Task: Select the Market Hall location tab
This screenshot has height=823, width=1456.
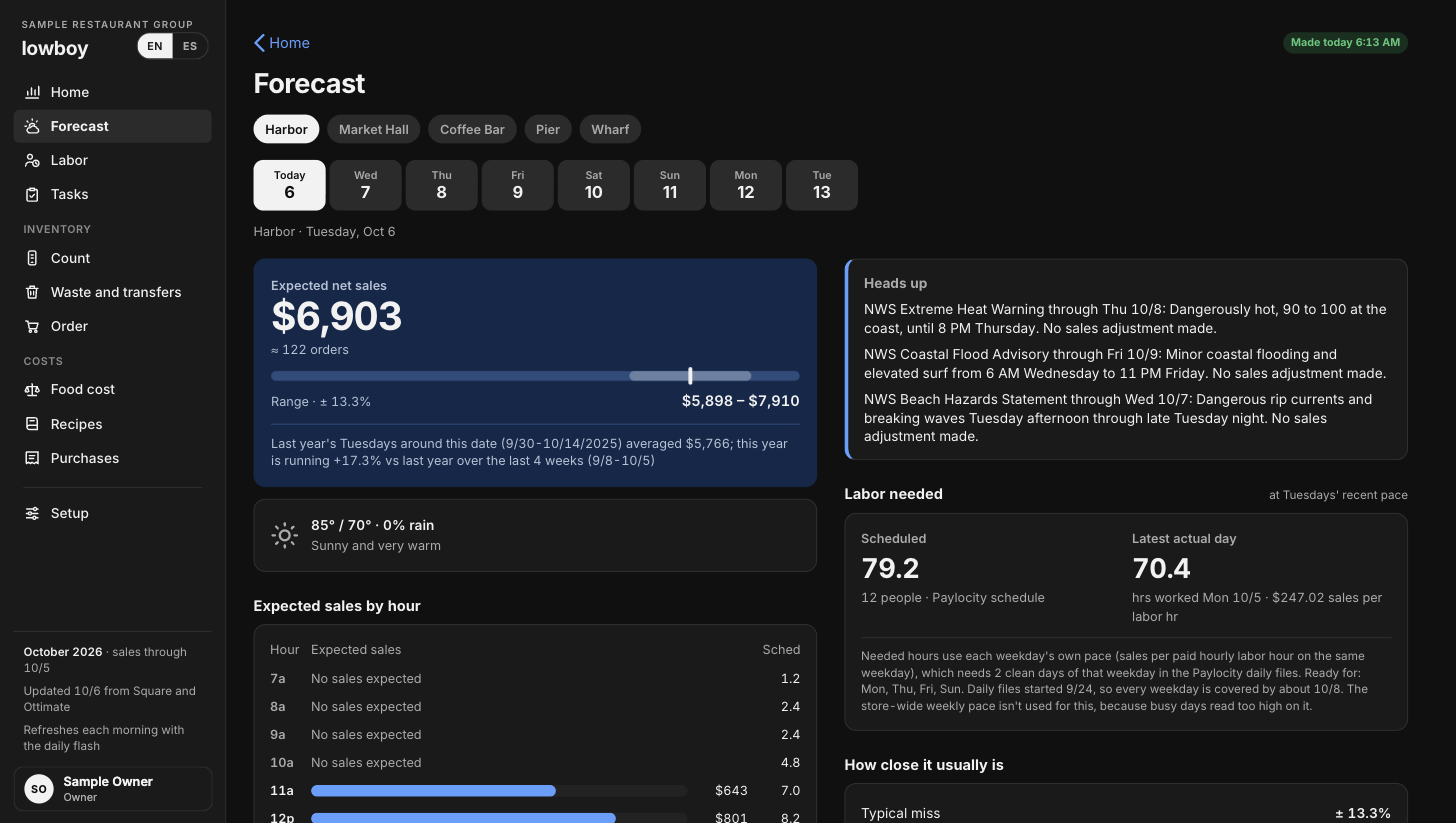Action: (x=374, y=129)
